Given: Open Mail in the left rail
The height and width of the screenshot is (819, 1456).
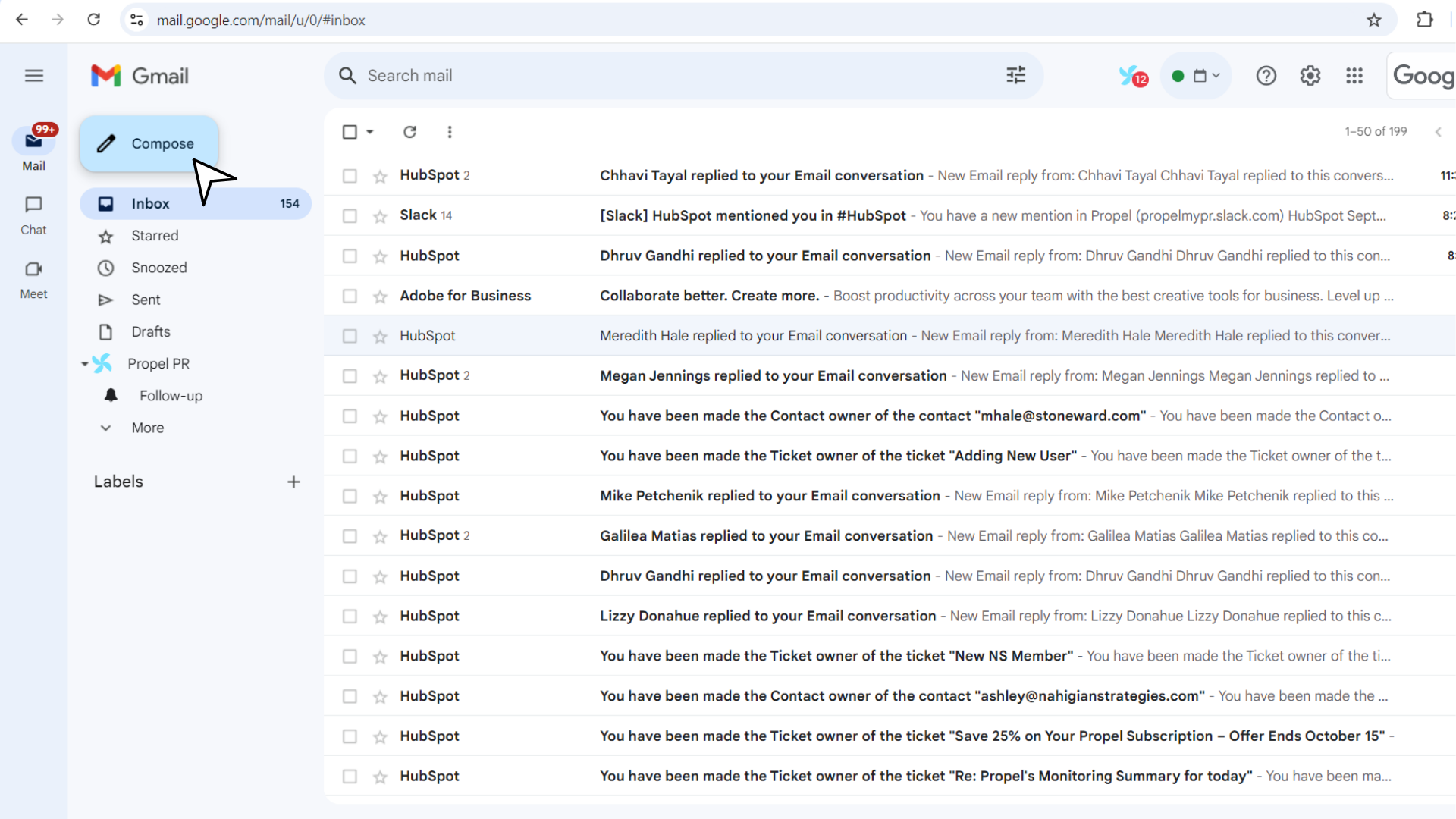Looking at the screenshot, I should [33, 148].
